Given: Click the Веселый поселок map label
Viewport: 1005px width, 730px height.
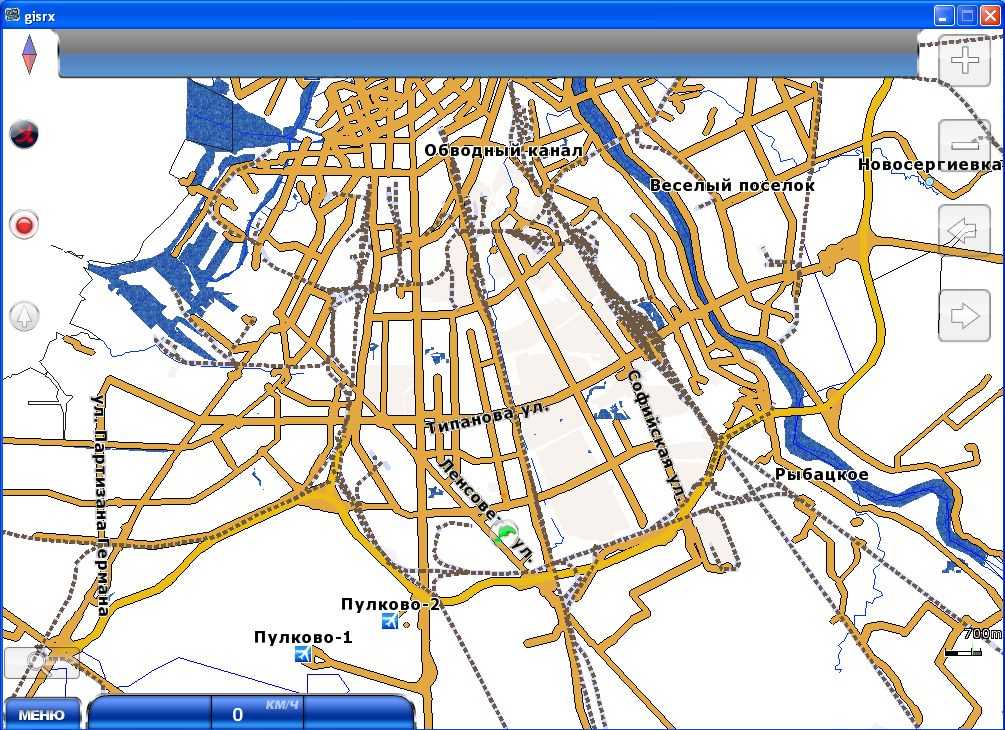Looking at the screenshot, I should [x=732, y=185].
